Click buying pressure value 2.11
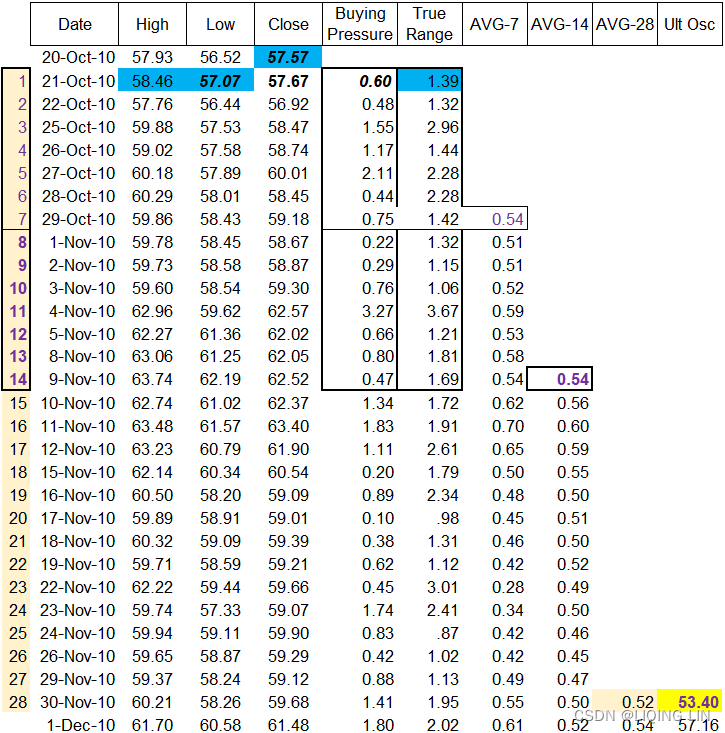Screen dimensions: 725x733 [378, 173]
